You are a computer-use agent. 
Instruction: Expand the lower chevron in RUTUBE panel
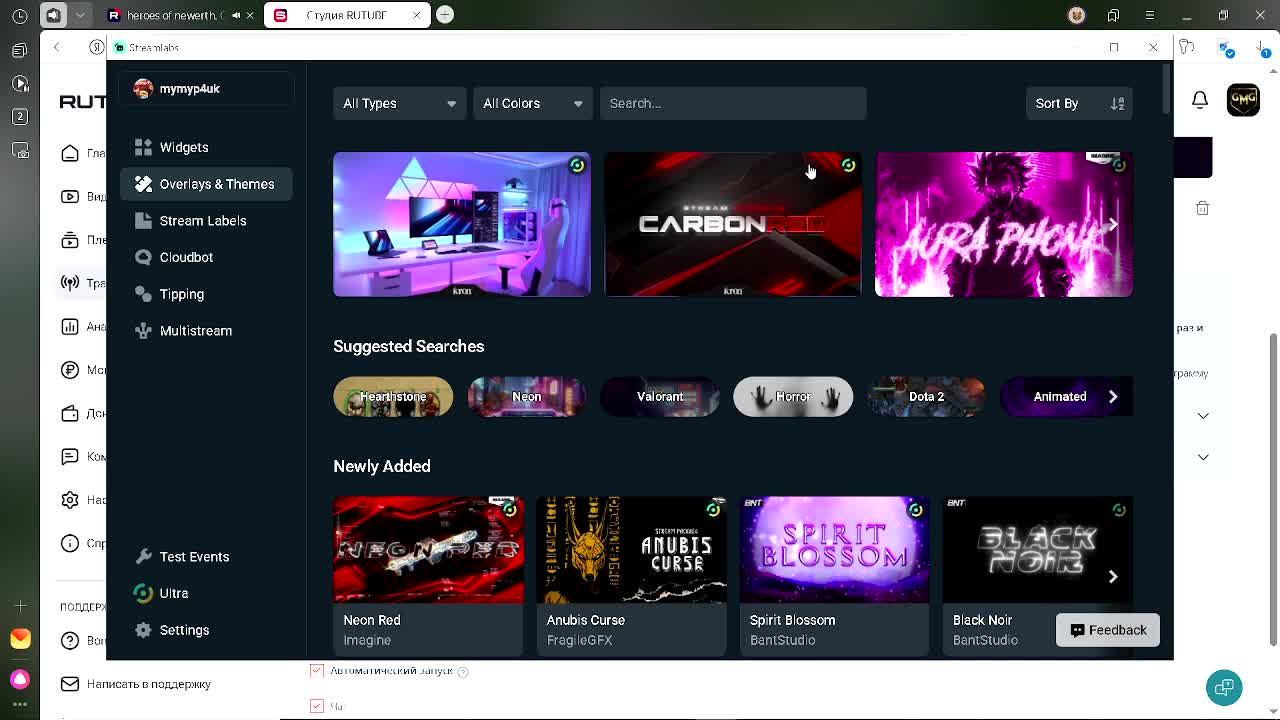[1203, 457]
